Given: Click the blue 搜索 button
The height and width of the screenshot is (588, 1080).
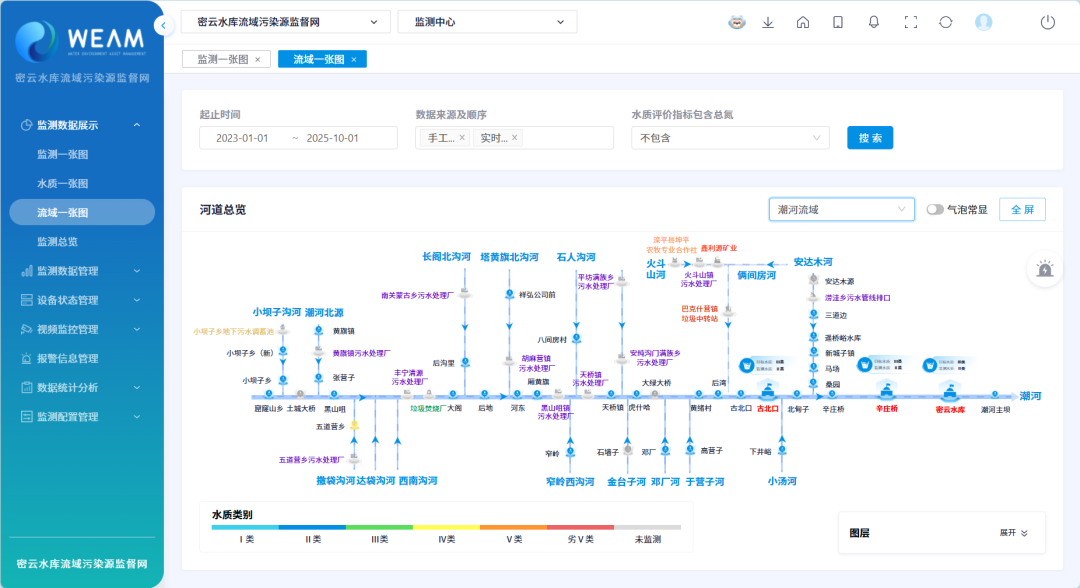Looking at the screenshot, I should [869, 138].
